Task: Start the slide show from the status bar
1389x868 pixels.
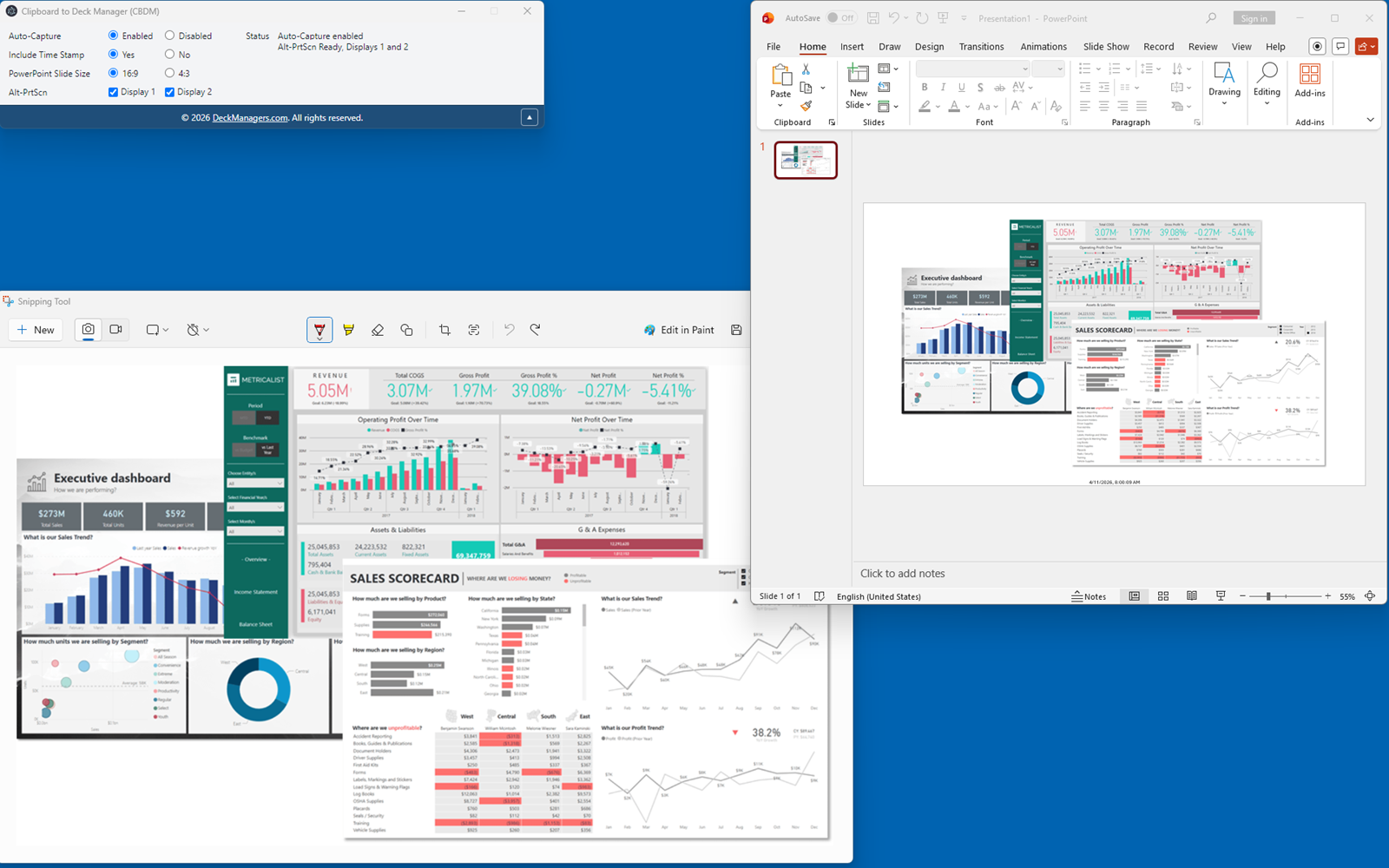Action: [1220, 596]
